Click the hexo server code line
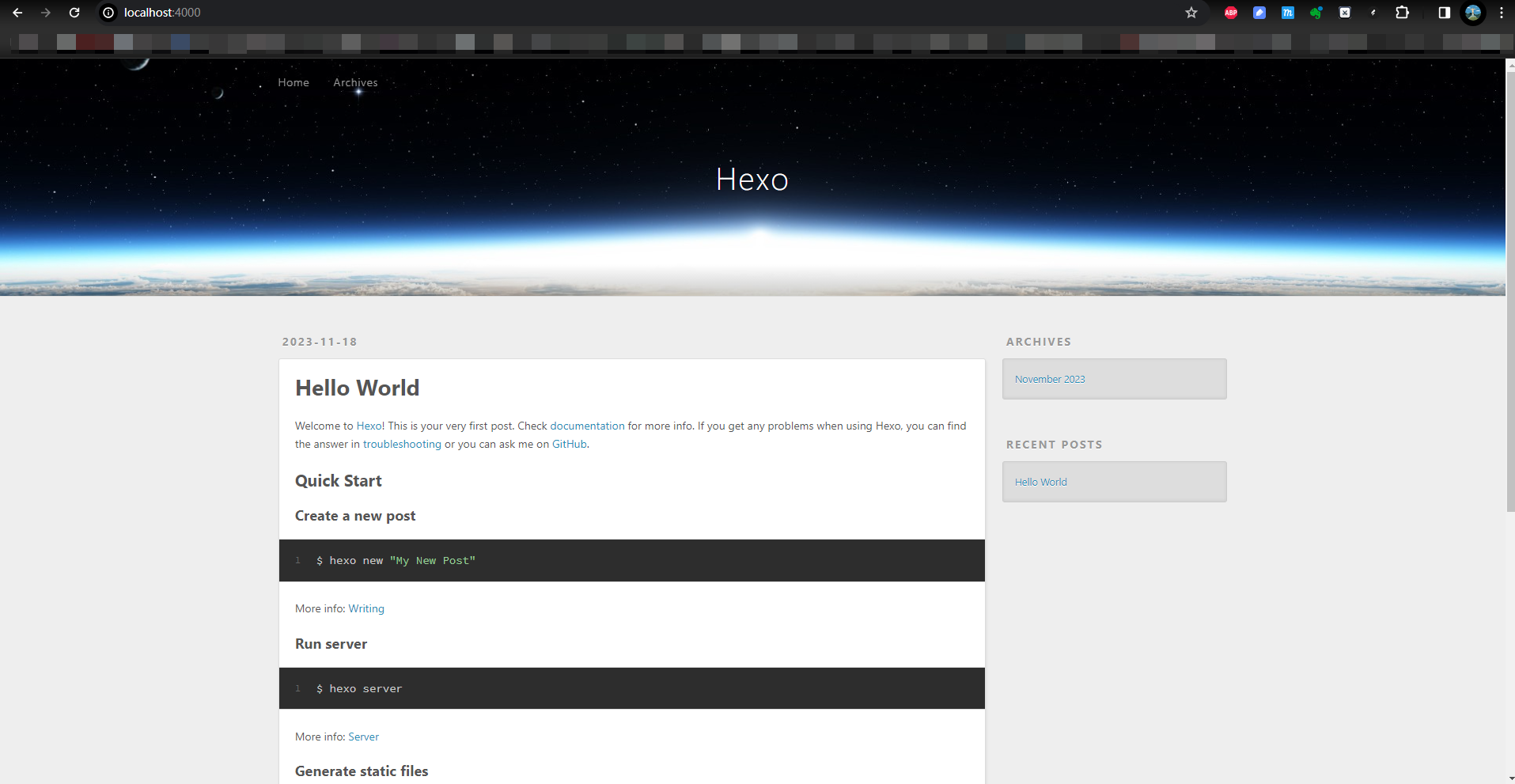Screen dimensions: 1515x784 tap(359, 689)
